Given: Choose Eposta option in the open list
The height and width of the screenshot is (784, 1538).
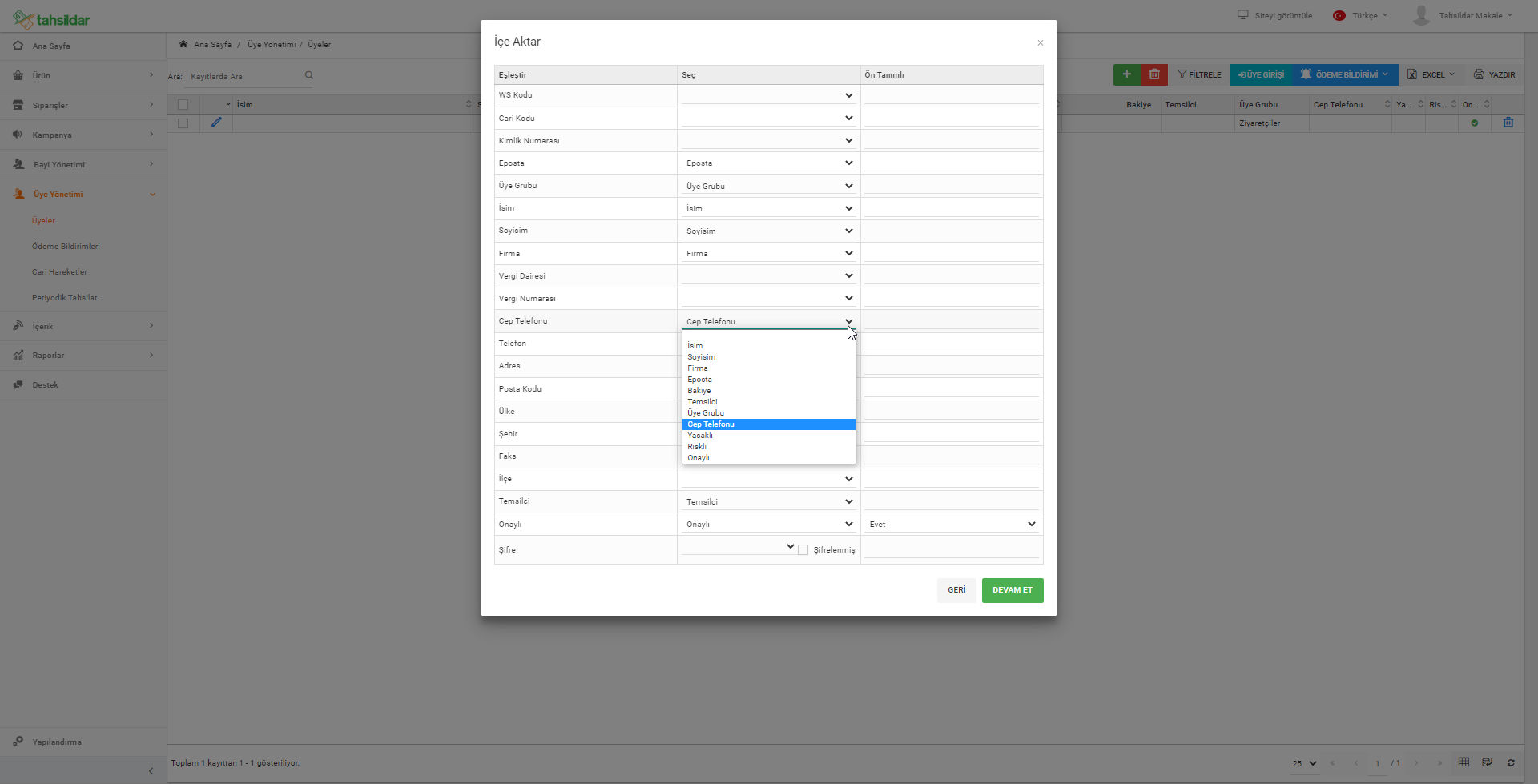Looking at the screenshot, I should coord(768,380).
